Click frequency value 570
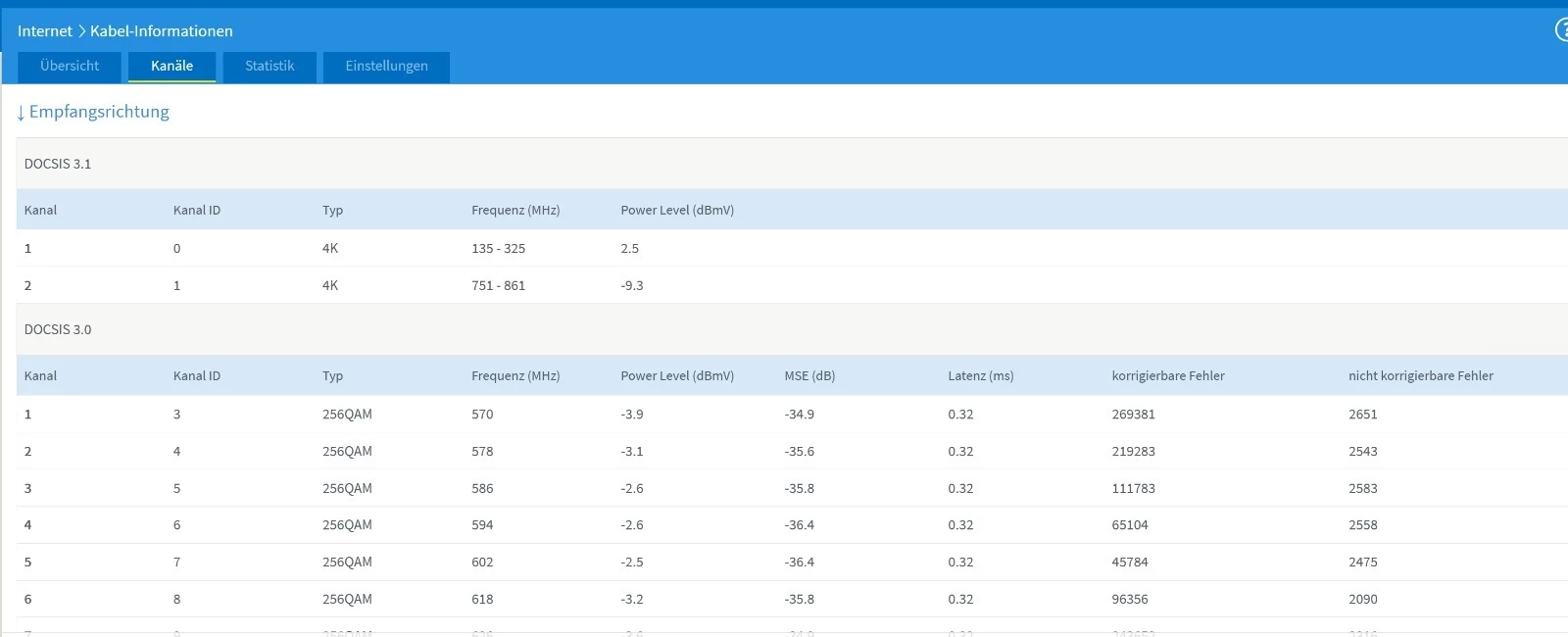This screenshot has height=637, width=1568. [x=482, y=415]
